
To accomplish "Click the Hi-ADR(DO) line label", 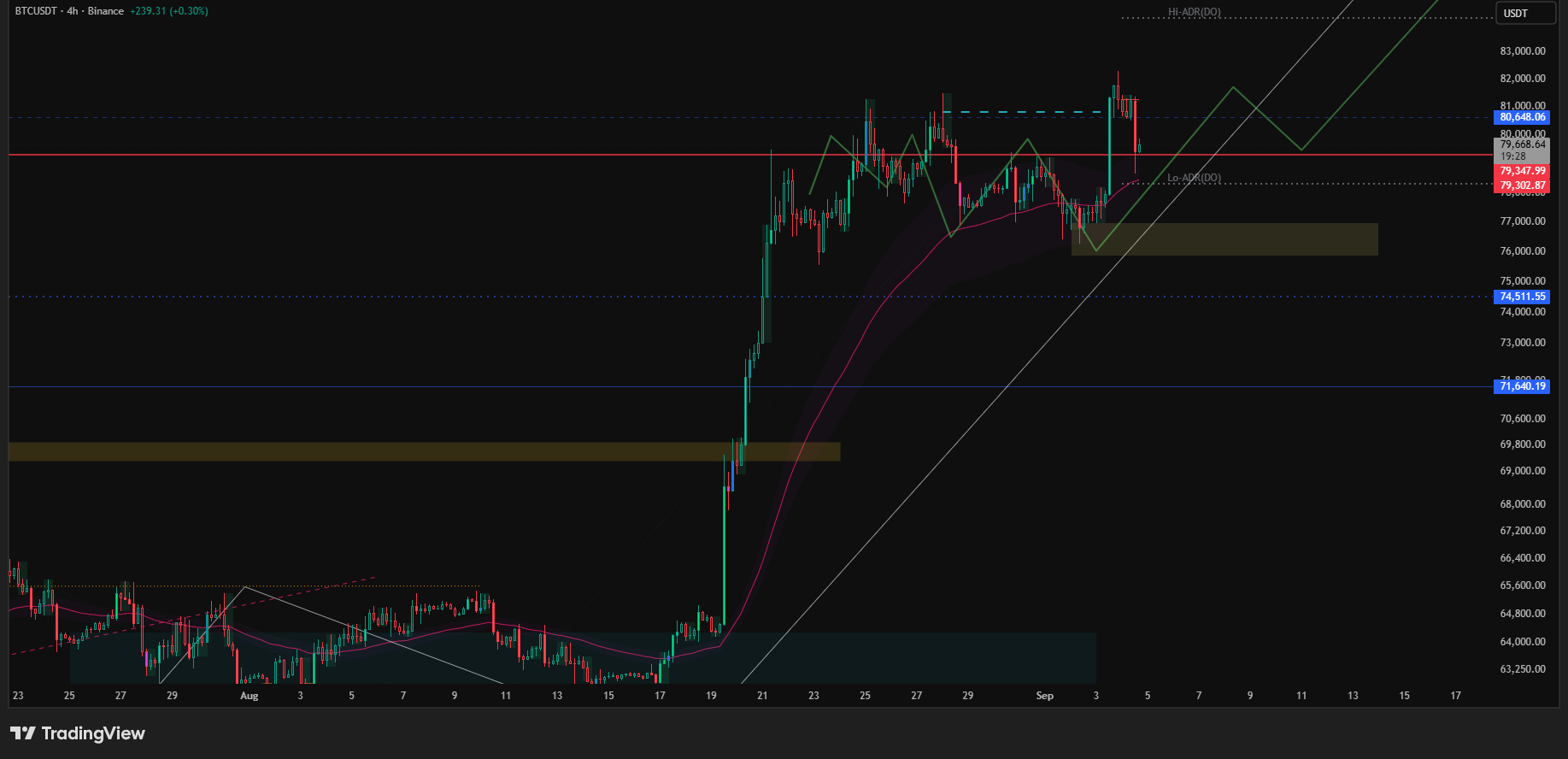I will coord(1195,13).
